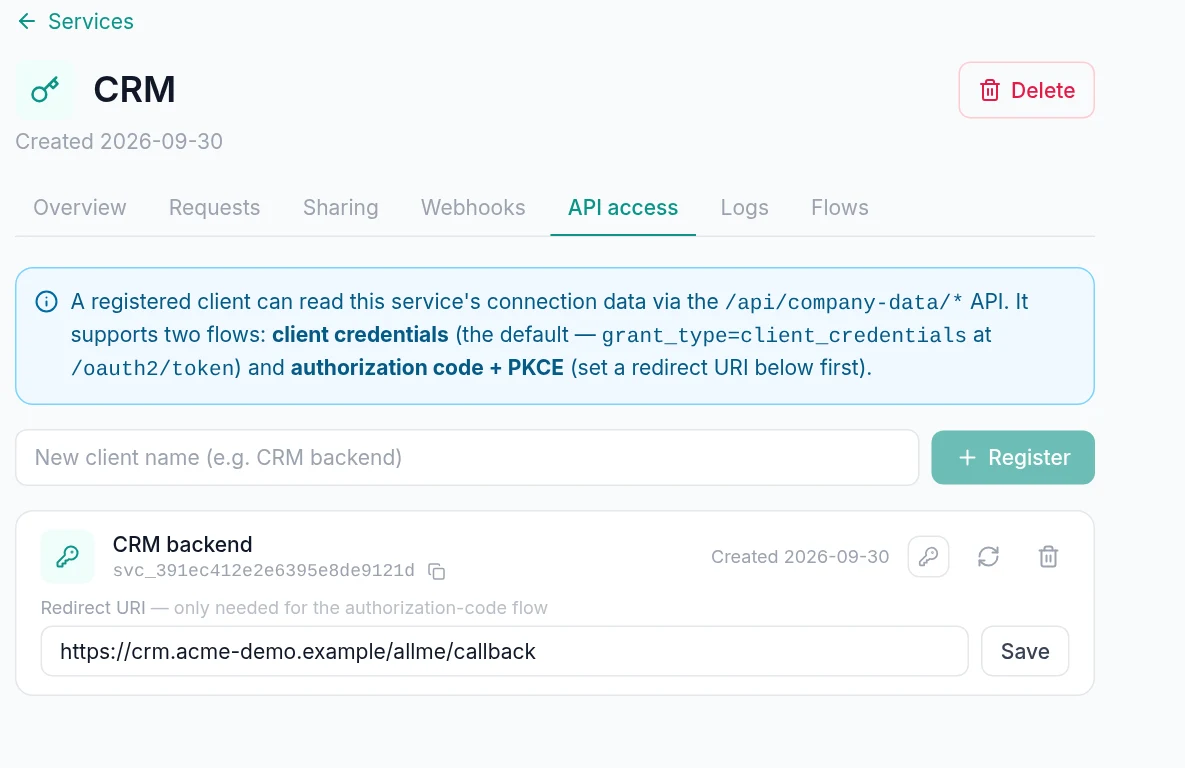Click the authorization code + PKCE text
The width and height of the screenshot is (1185, 768).
[x=427, y=367]
